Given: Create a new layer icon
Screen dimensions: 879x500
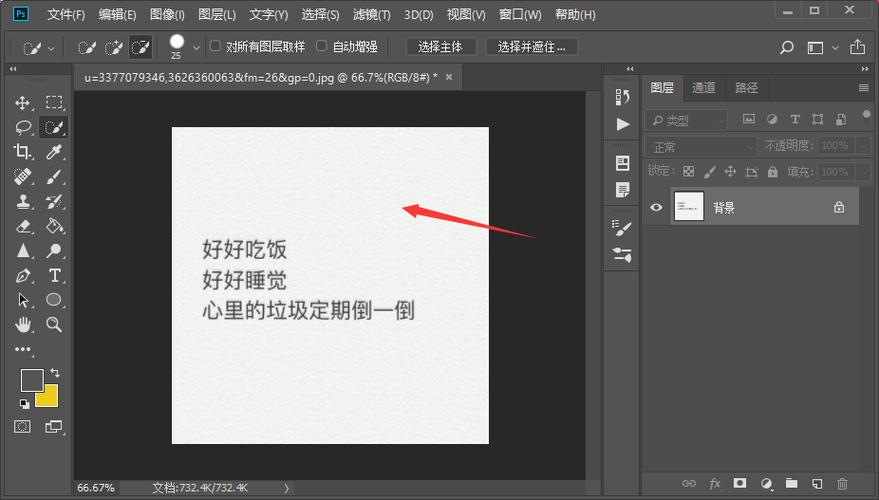Looking at the screenshot, I should (x=817, y=483).
